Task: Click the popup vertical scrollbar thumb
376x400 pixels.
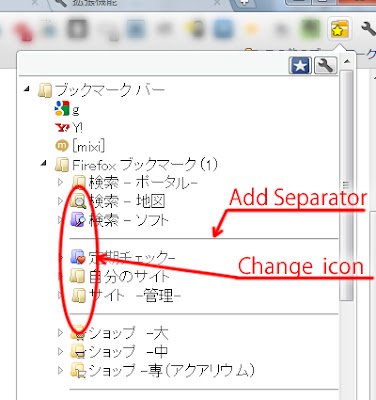Action: coord(347,185)
